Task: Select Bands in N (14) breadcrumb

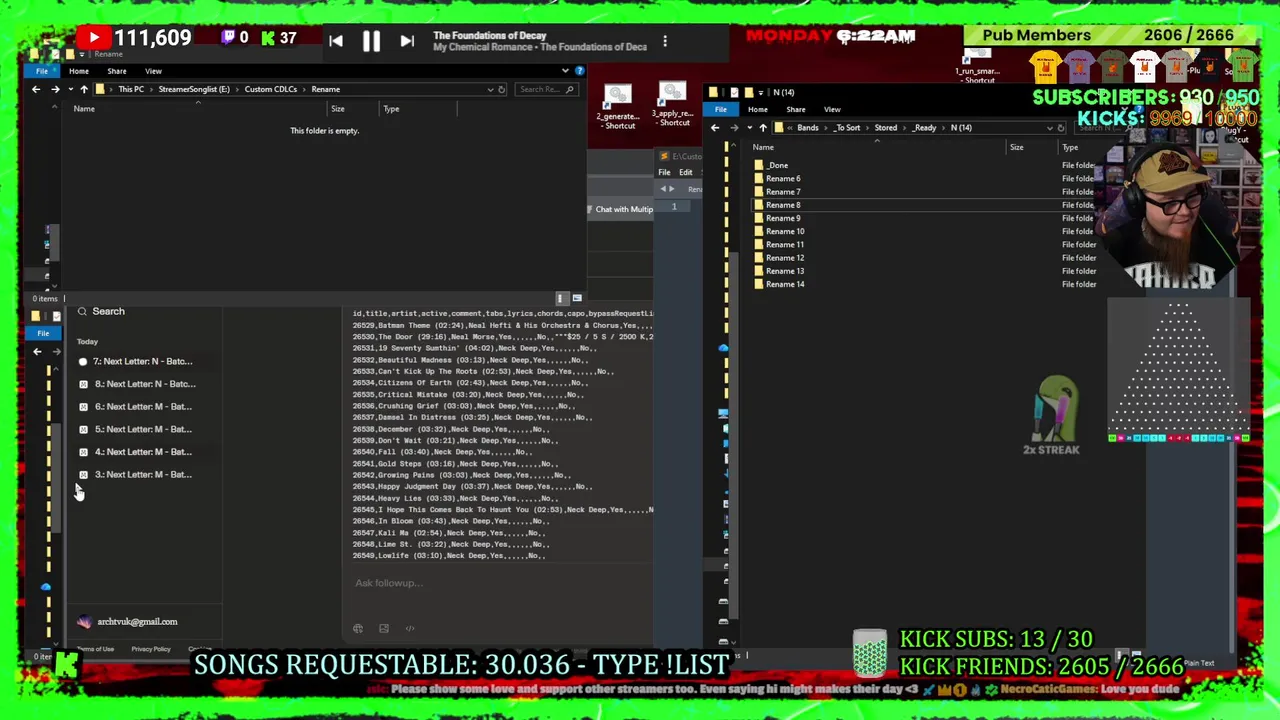Action: [x=808, y=128]
